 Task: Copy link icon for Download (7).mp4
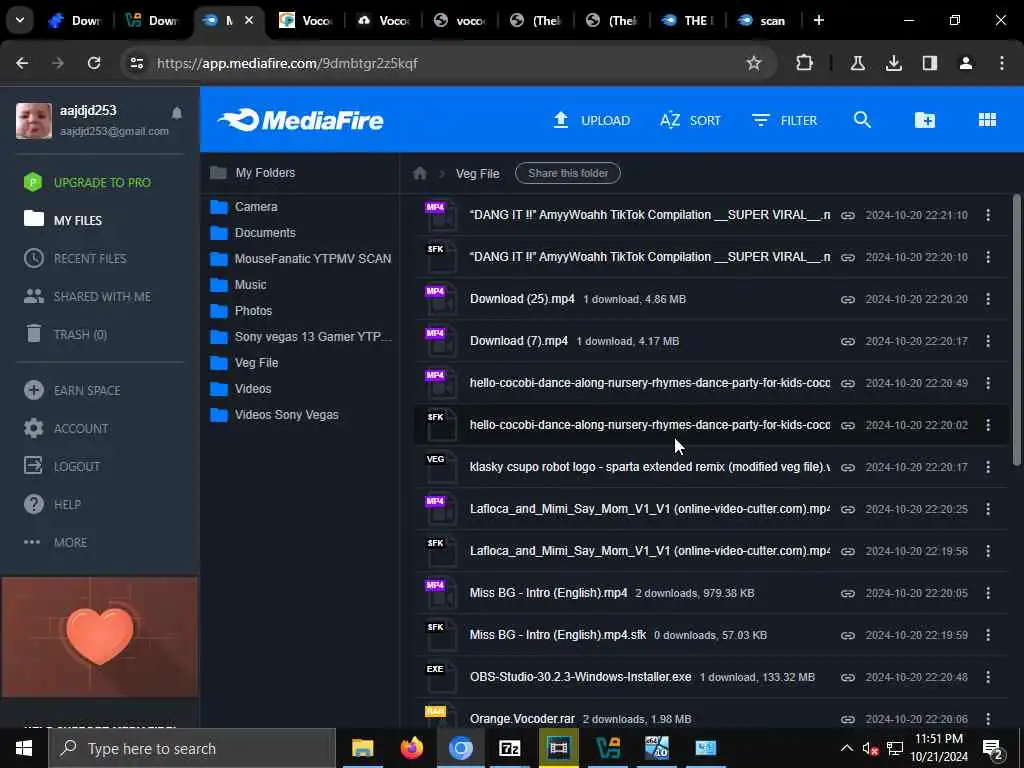coord(848,341)
